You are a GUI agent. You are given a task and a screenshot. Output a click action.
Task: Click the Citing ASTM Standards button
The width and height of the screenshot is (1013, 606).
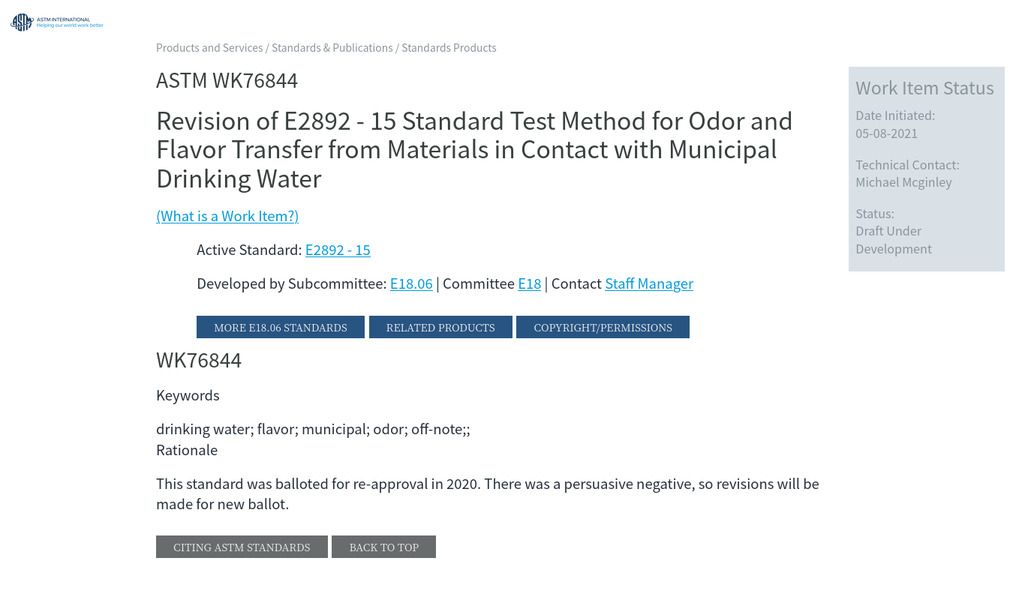(x=242, y=547)
